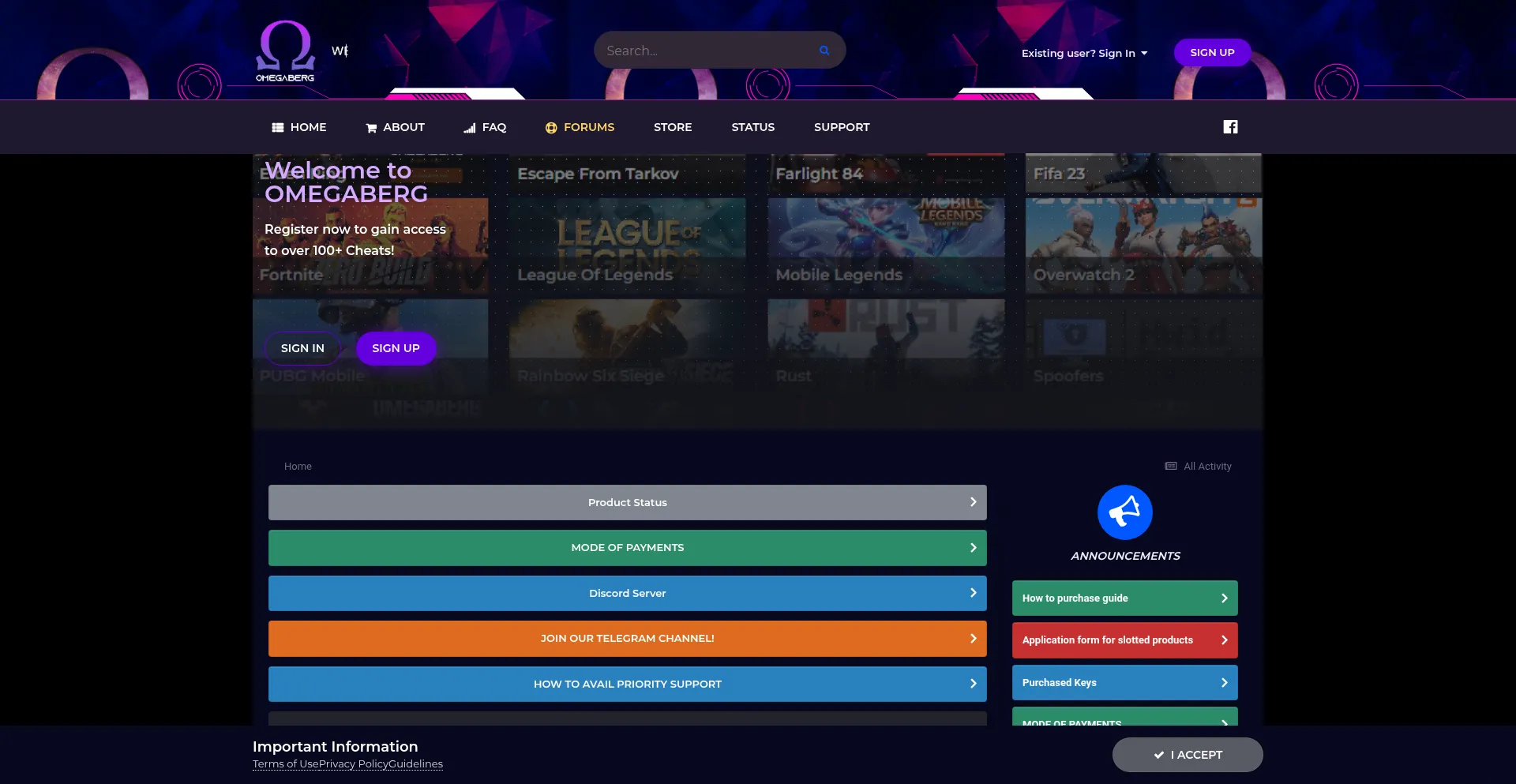The width and height of the screenshot is (1516, 784).
Task: Open the Farlight 84 game tile
Action: click(886, 173)
